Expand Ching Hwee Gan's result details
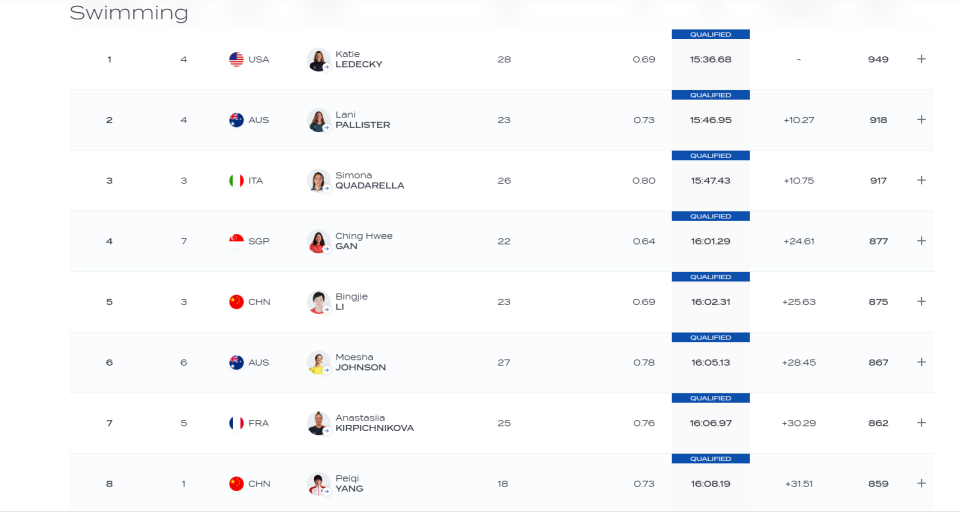Image resolution: width=960 pixels, height=512 pixels. (x=921, y=241)
